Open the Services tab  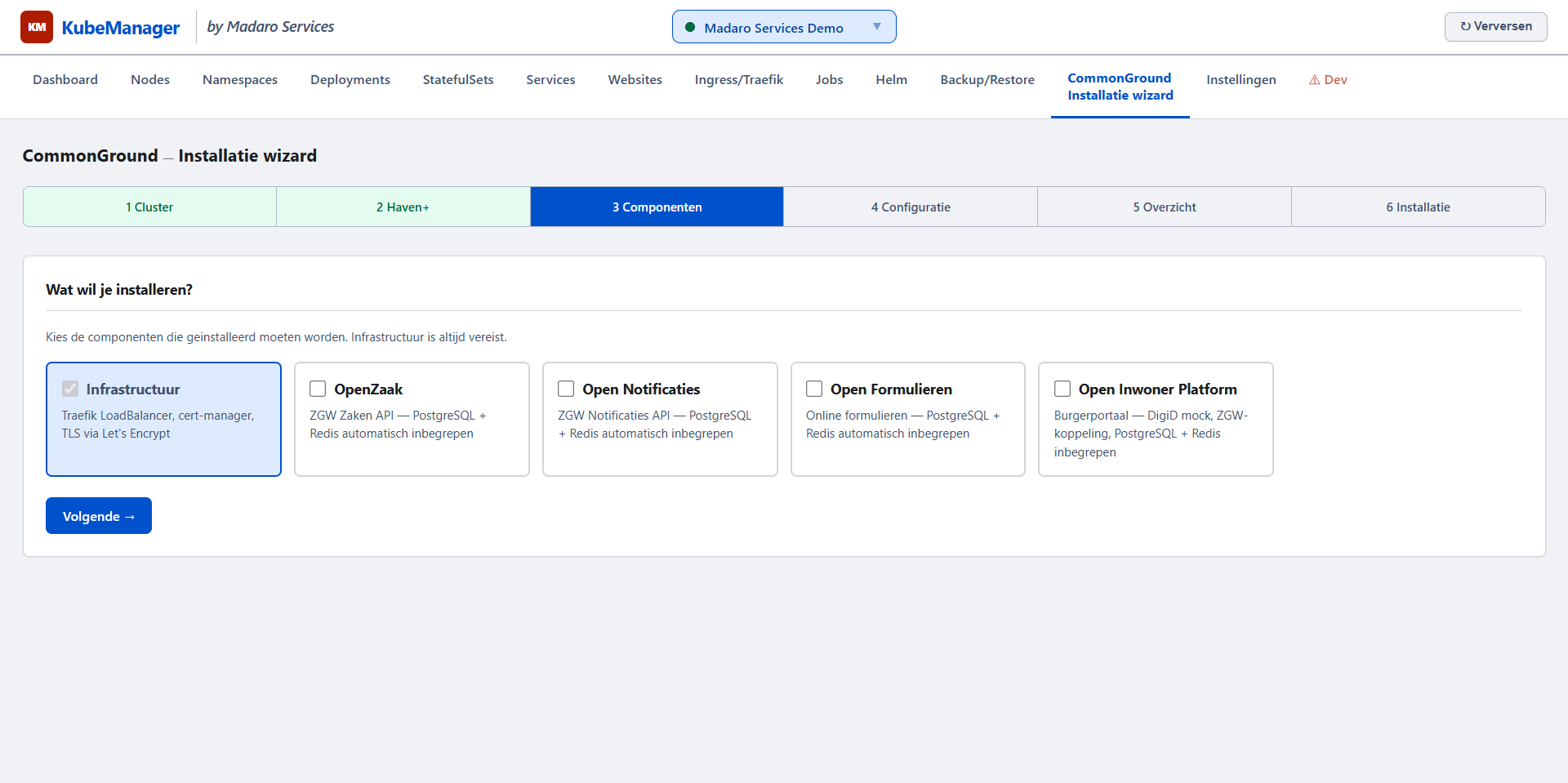click(550, 79)
